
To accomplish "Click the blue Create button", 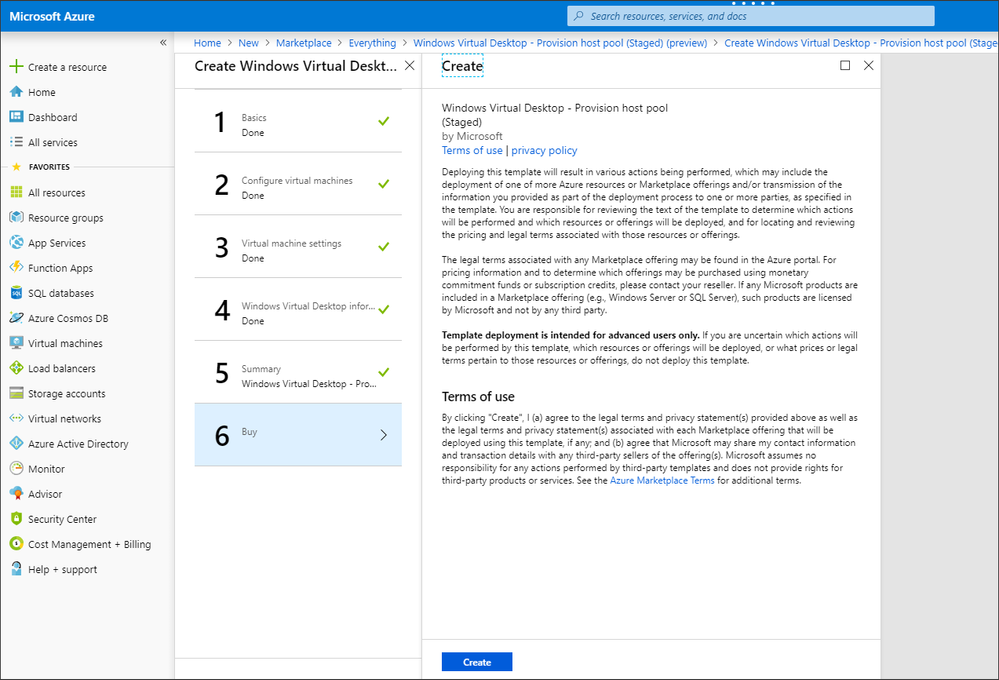I will tap(477, 662).
